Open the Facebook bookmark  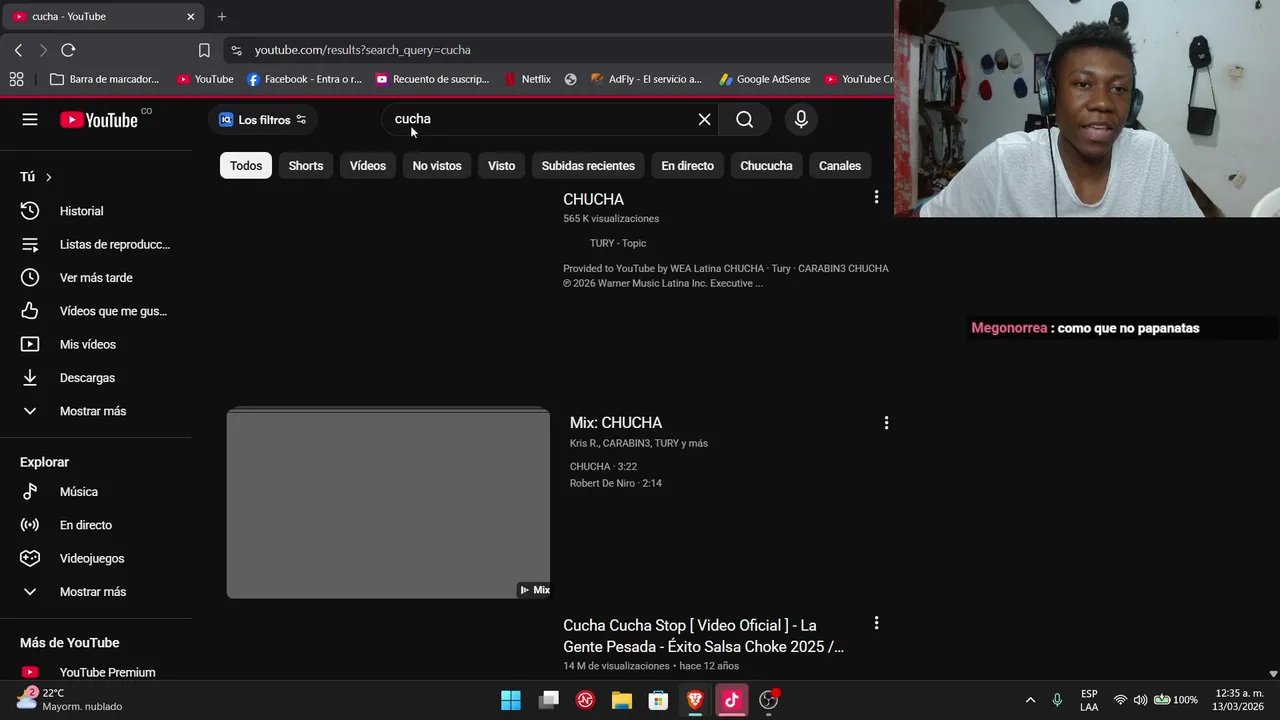(304, 79)
